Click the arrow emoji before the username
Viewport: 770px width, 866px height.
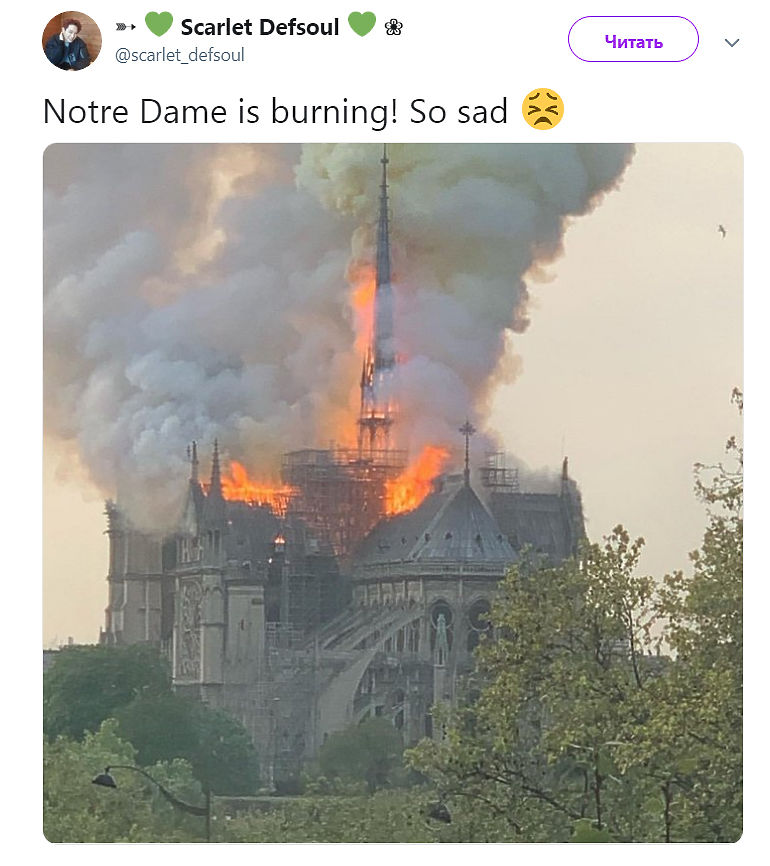(126, 26)
